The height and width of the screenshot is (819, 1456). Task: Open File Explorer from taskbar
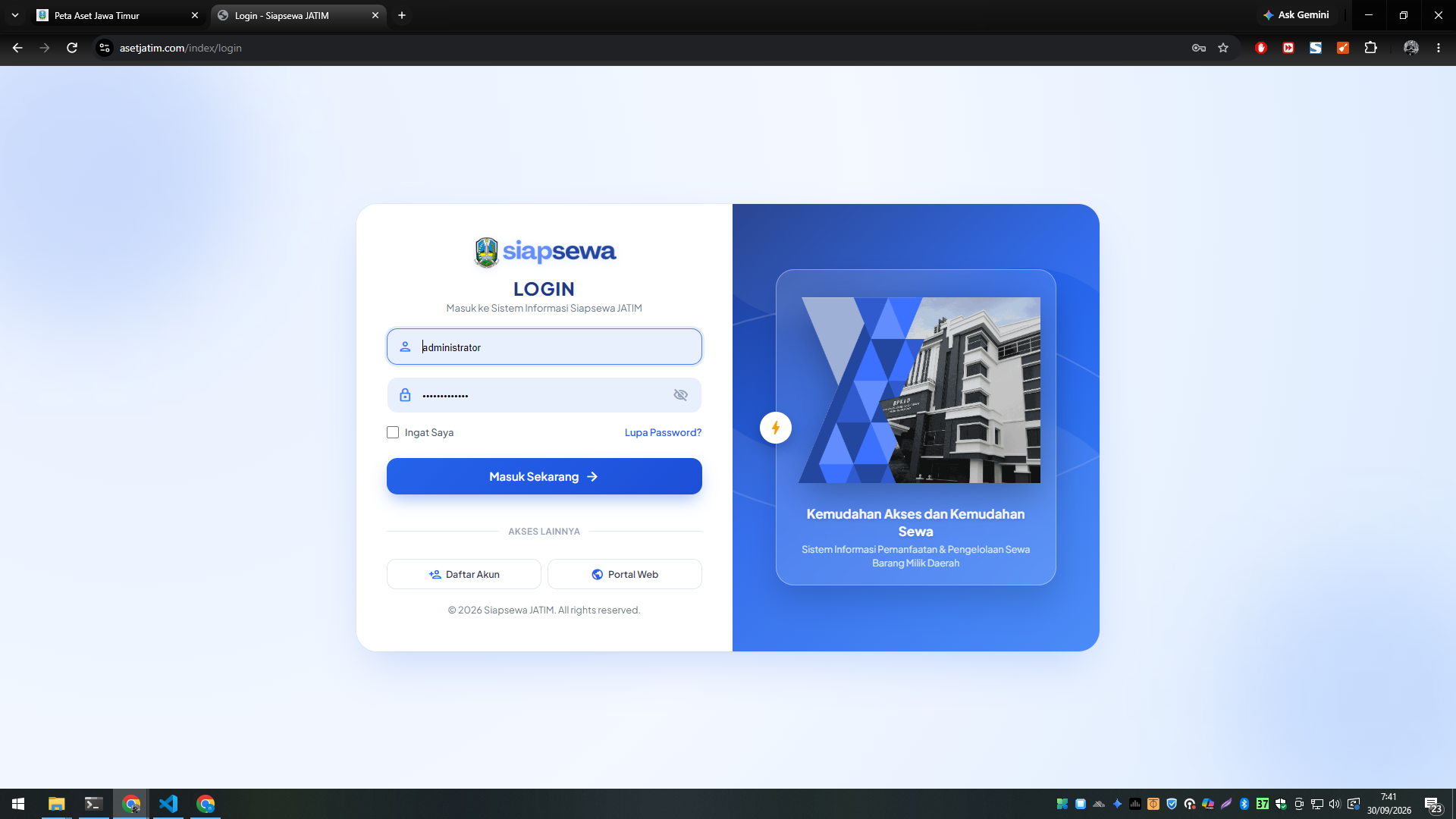56,804
